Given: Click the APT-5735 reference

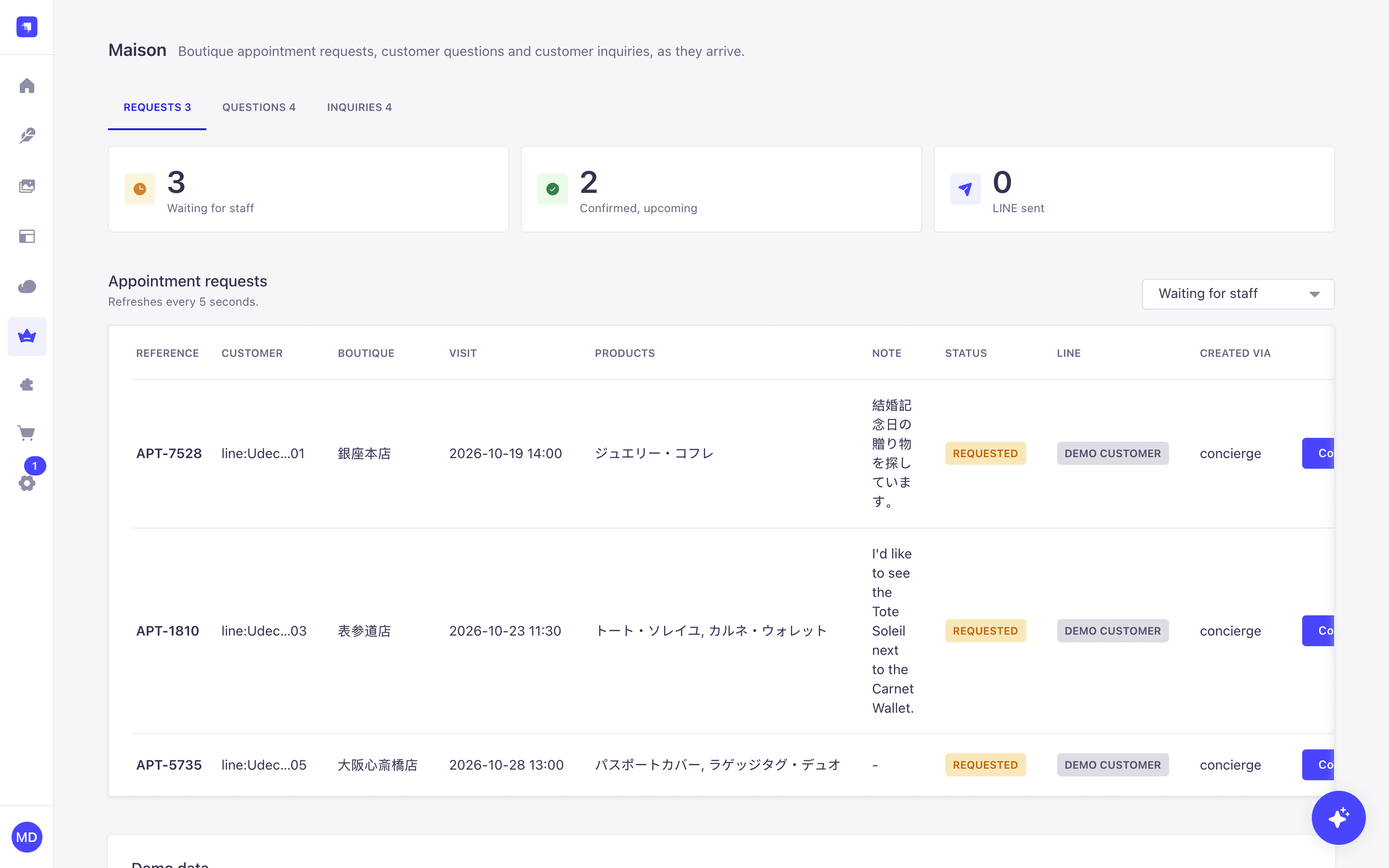Looking at the screenshot, I should (169, 765).
